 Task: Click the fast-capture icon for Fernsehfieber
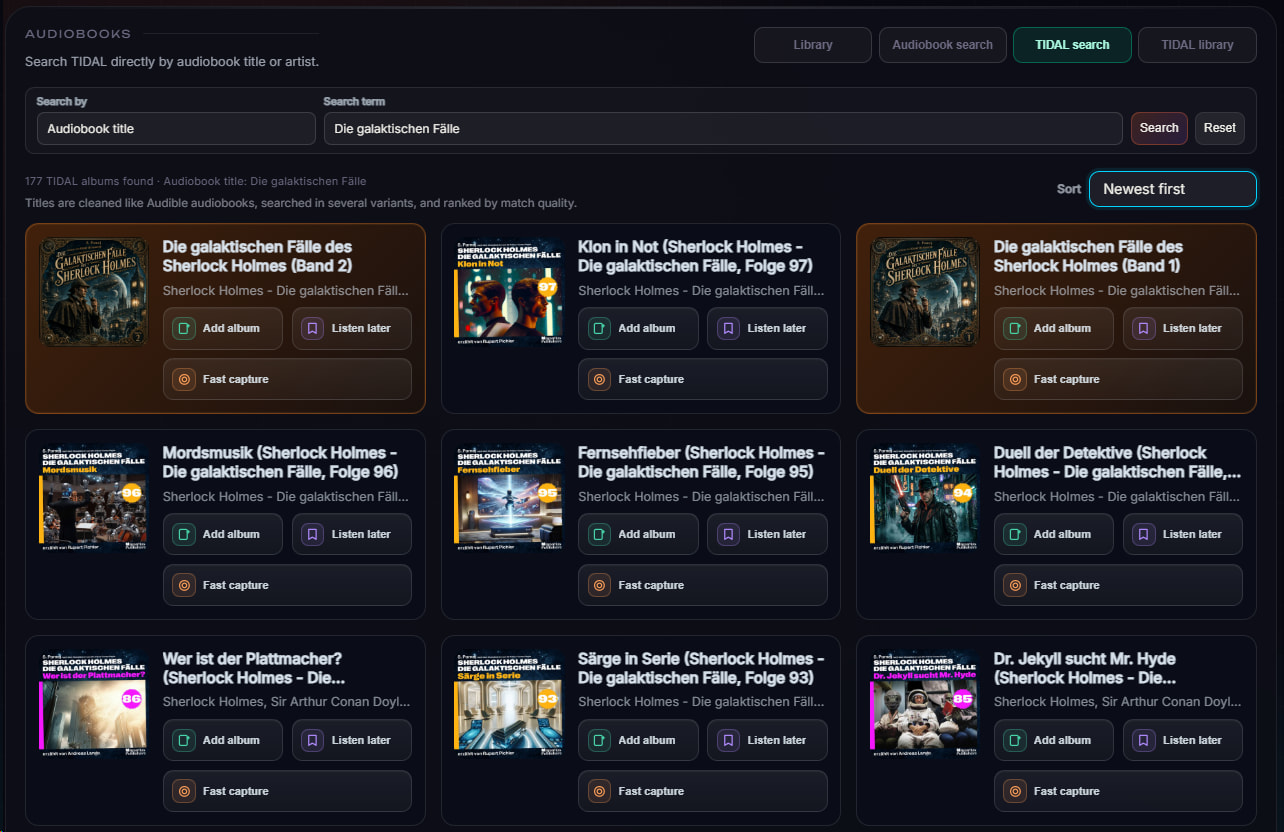click(x=599, y=585)
